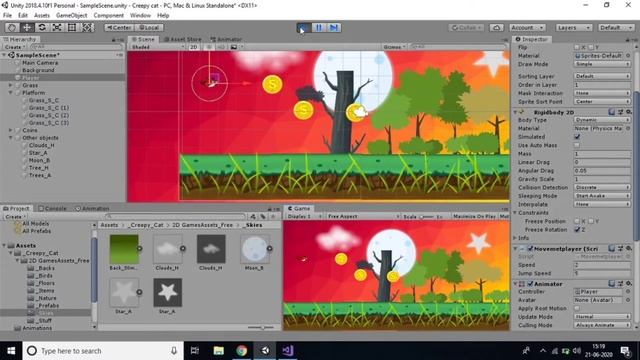Open Movemetplayer script settings gear
This screenshot has width=640, height=360.
(x=629, y=248)
